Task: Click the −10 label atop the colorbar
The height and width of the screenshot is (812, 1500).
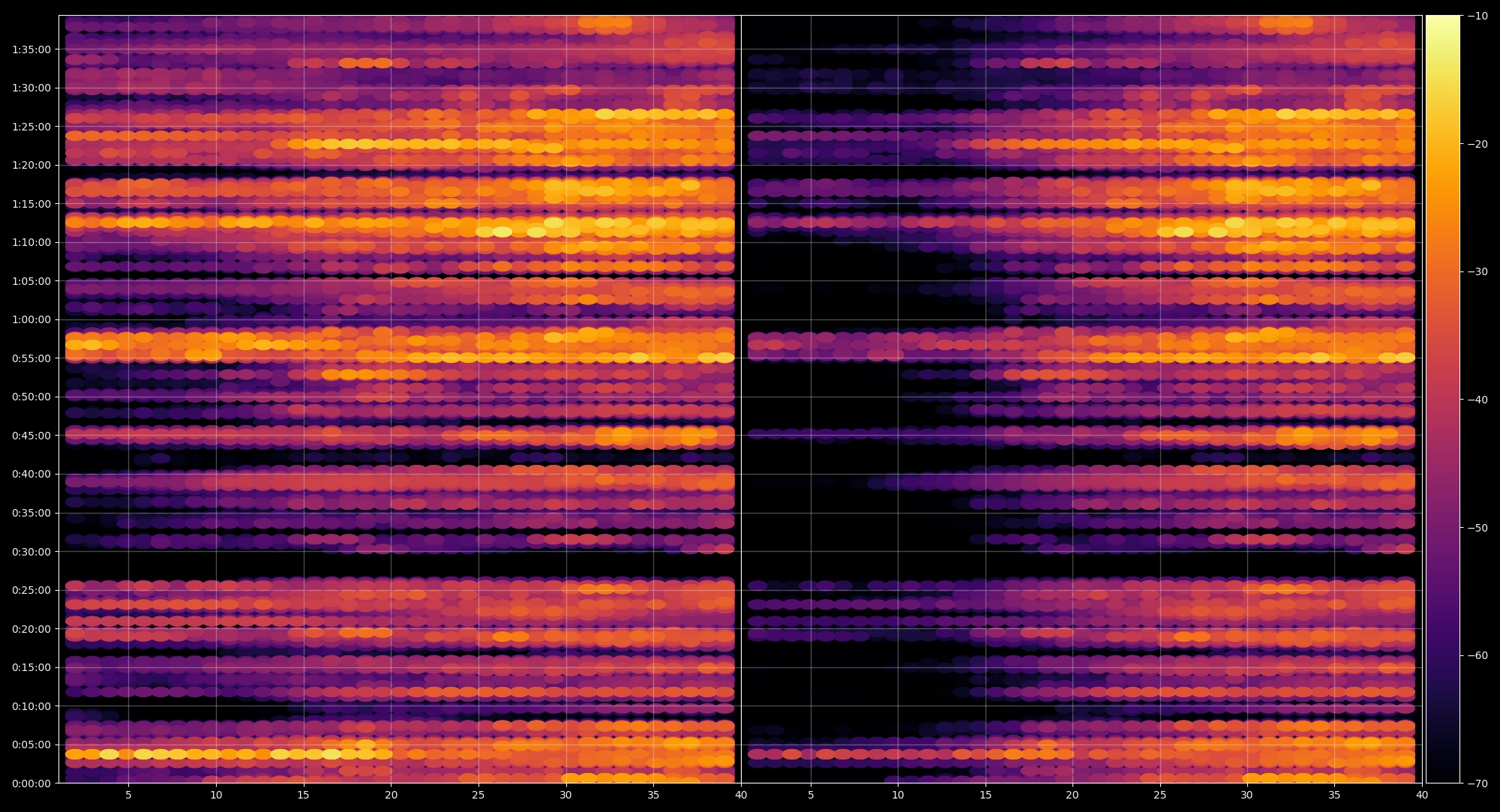Action: tap(1477, 16)
